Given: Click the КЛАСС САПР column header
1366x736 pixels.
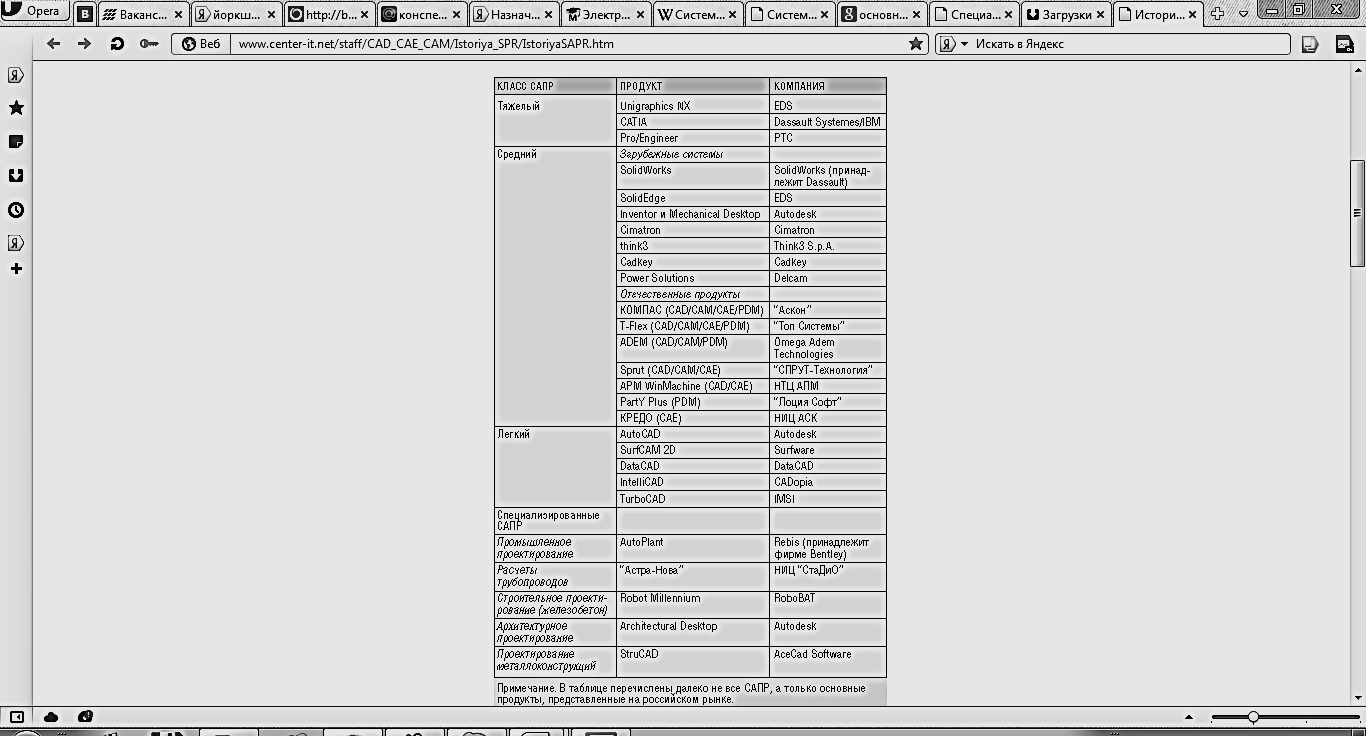Looking at the screenshot, I should click(555, 86).
